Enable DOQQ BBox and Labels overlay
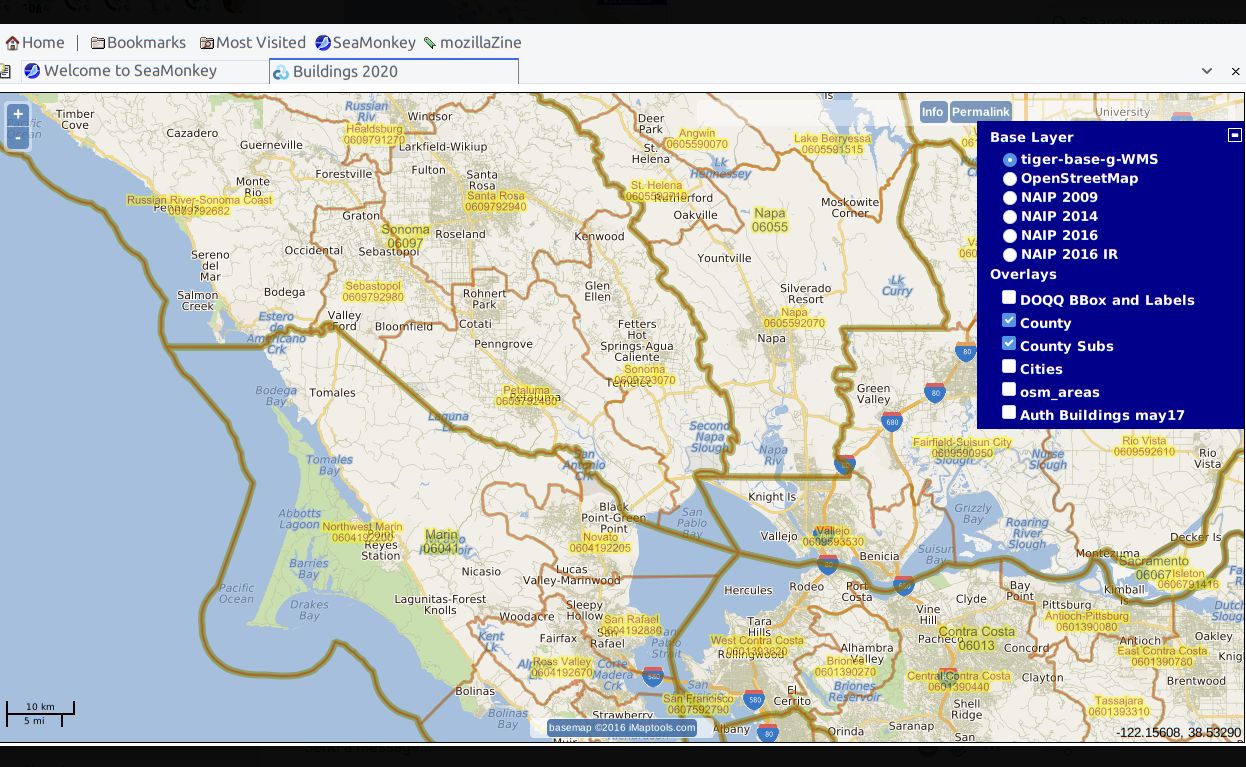Screen dimensions: 1246x767 coord(1009,298)
